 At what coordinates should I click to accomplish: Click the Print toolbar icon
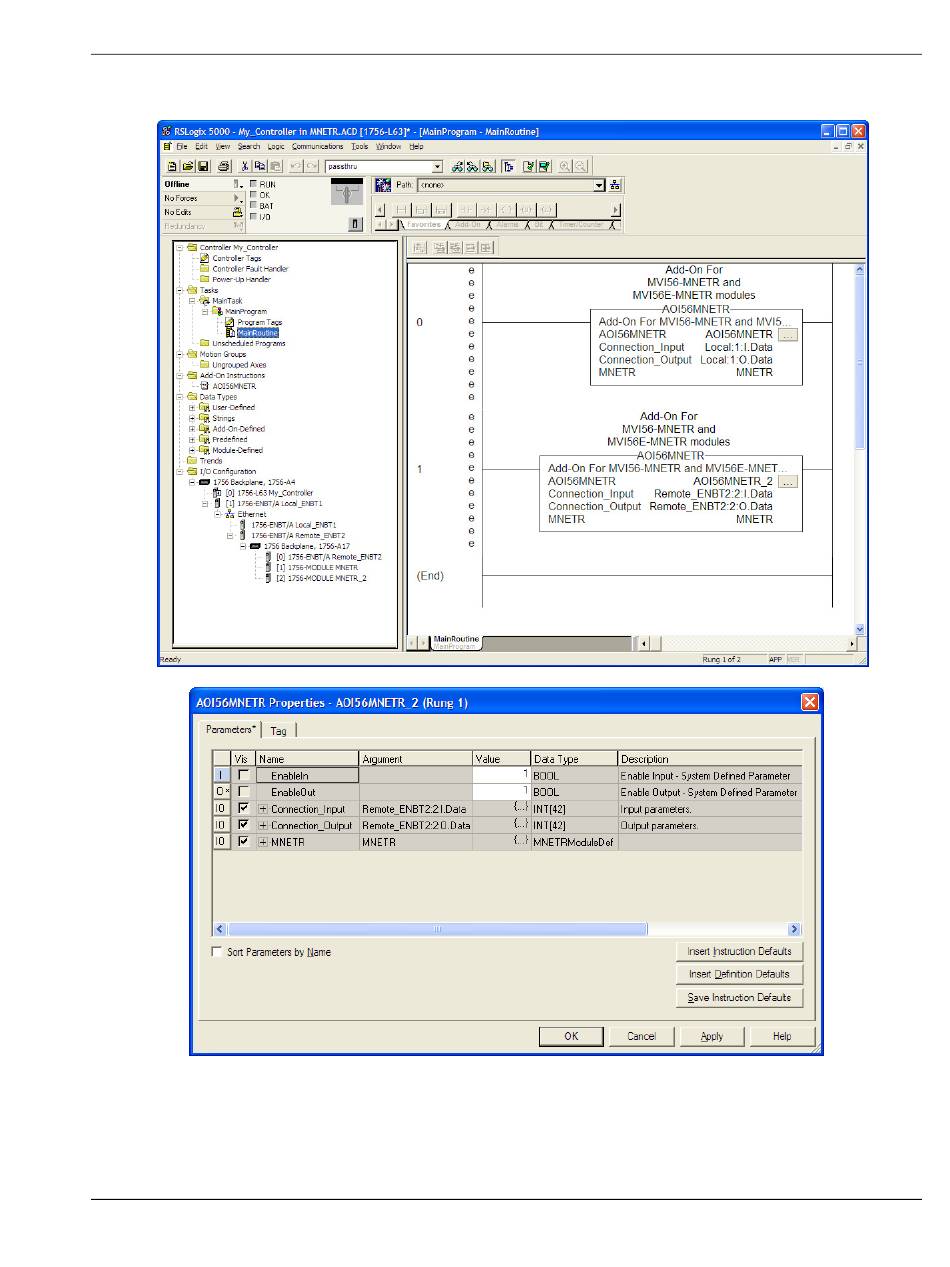click(224, 166)
